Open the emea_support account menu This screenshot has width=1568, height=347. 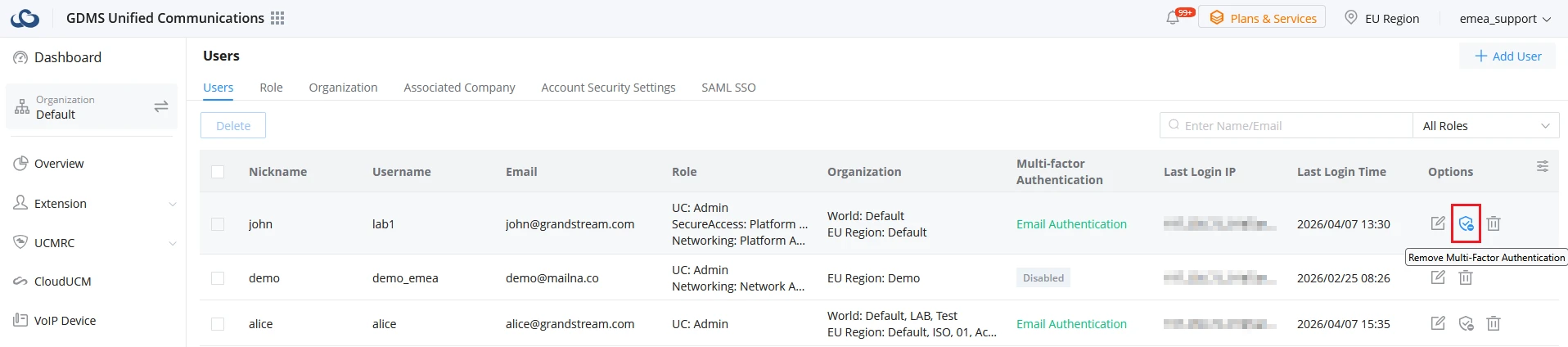click(x=1505, y=19)
